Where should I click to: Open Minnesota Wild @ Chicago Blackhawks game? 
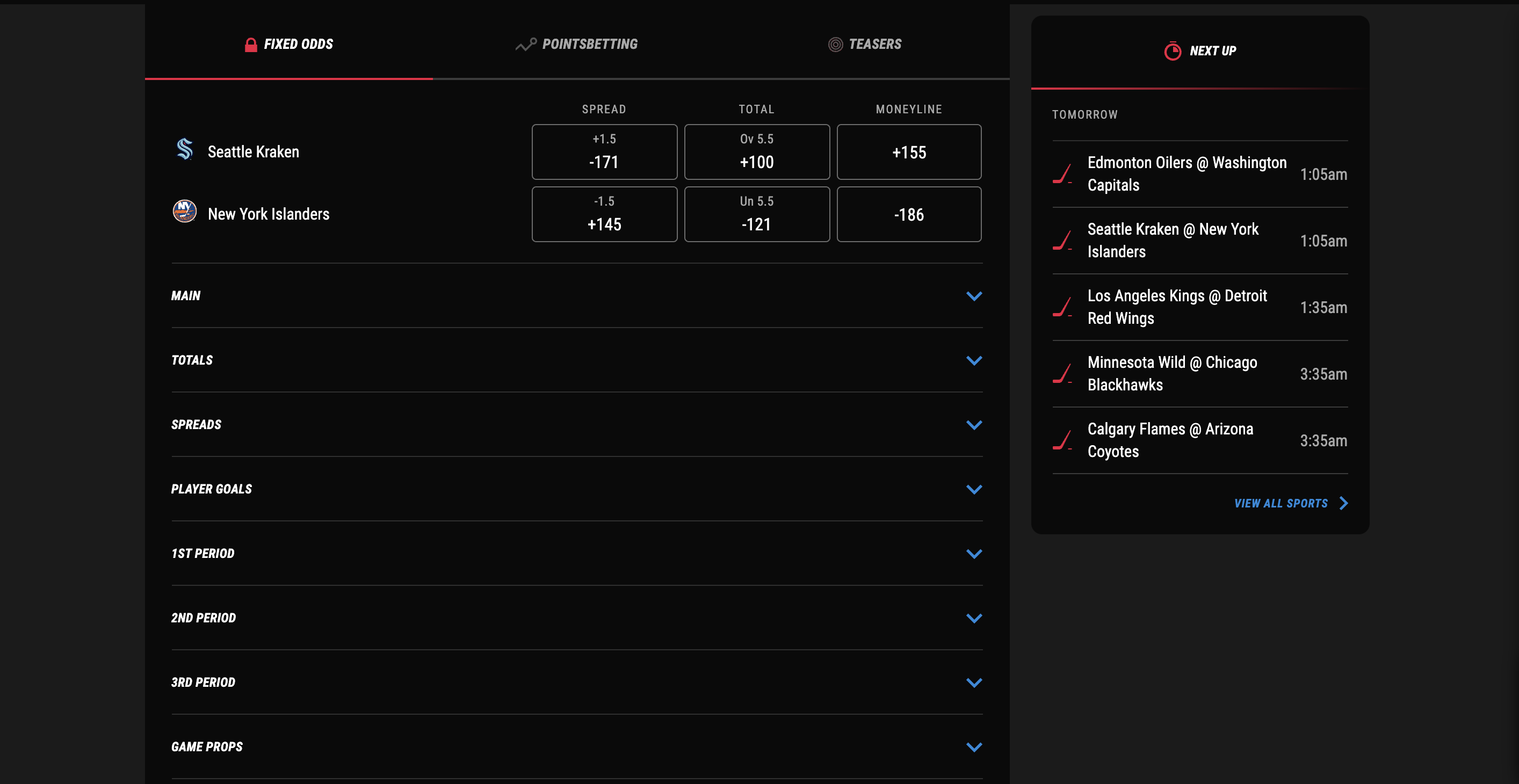pyautogui.click(x=1200, y=374)
